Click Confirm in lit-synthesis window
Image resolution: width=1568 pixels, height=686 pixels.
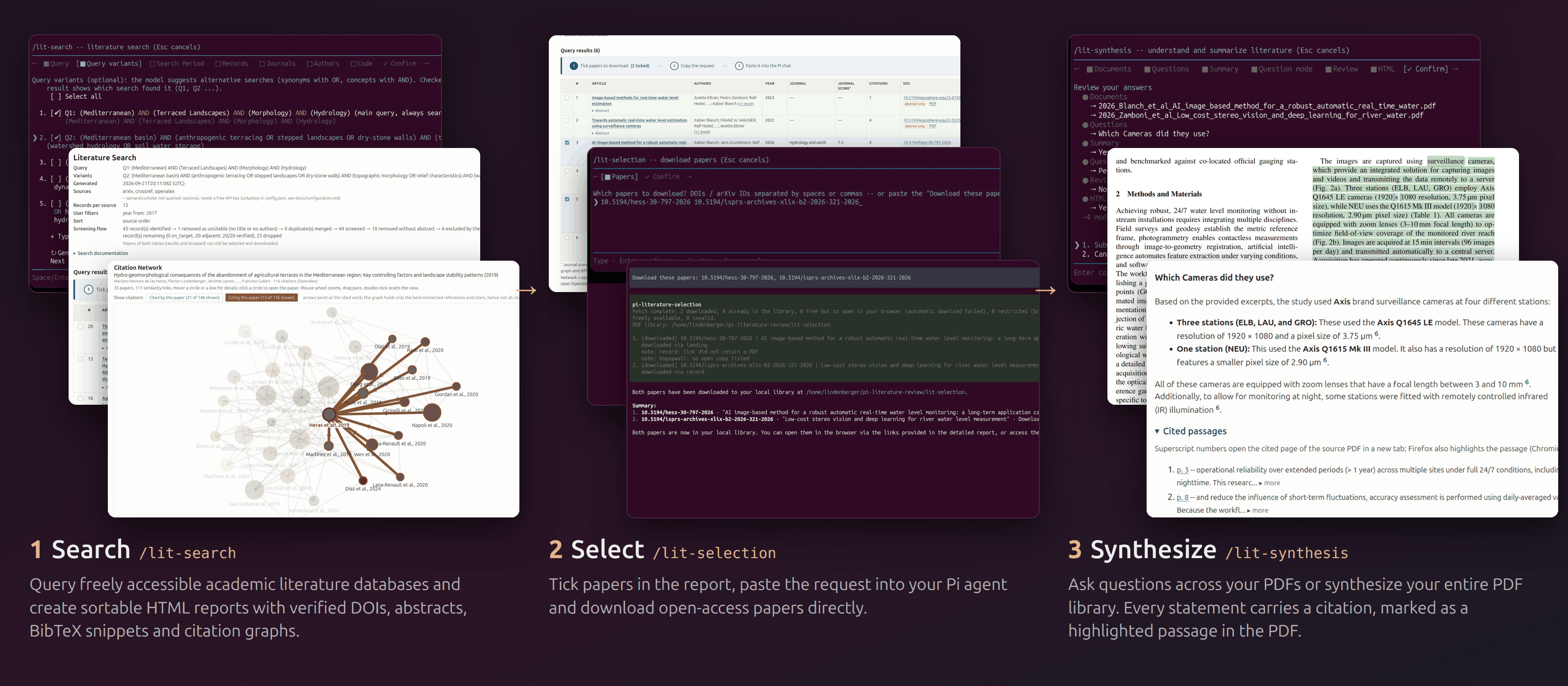coord(1425,69)
